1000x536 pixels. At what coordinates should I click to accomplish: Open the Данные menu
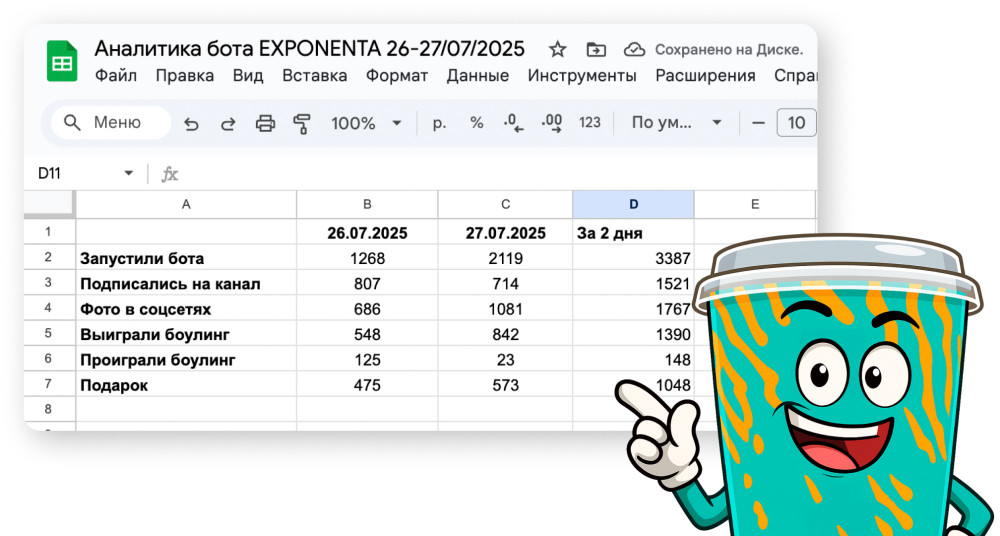click(478, 76)
